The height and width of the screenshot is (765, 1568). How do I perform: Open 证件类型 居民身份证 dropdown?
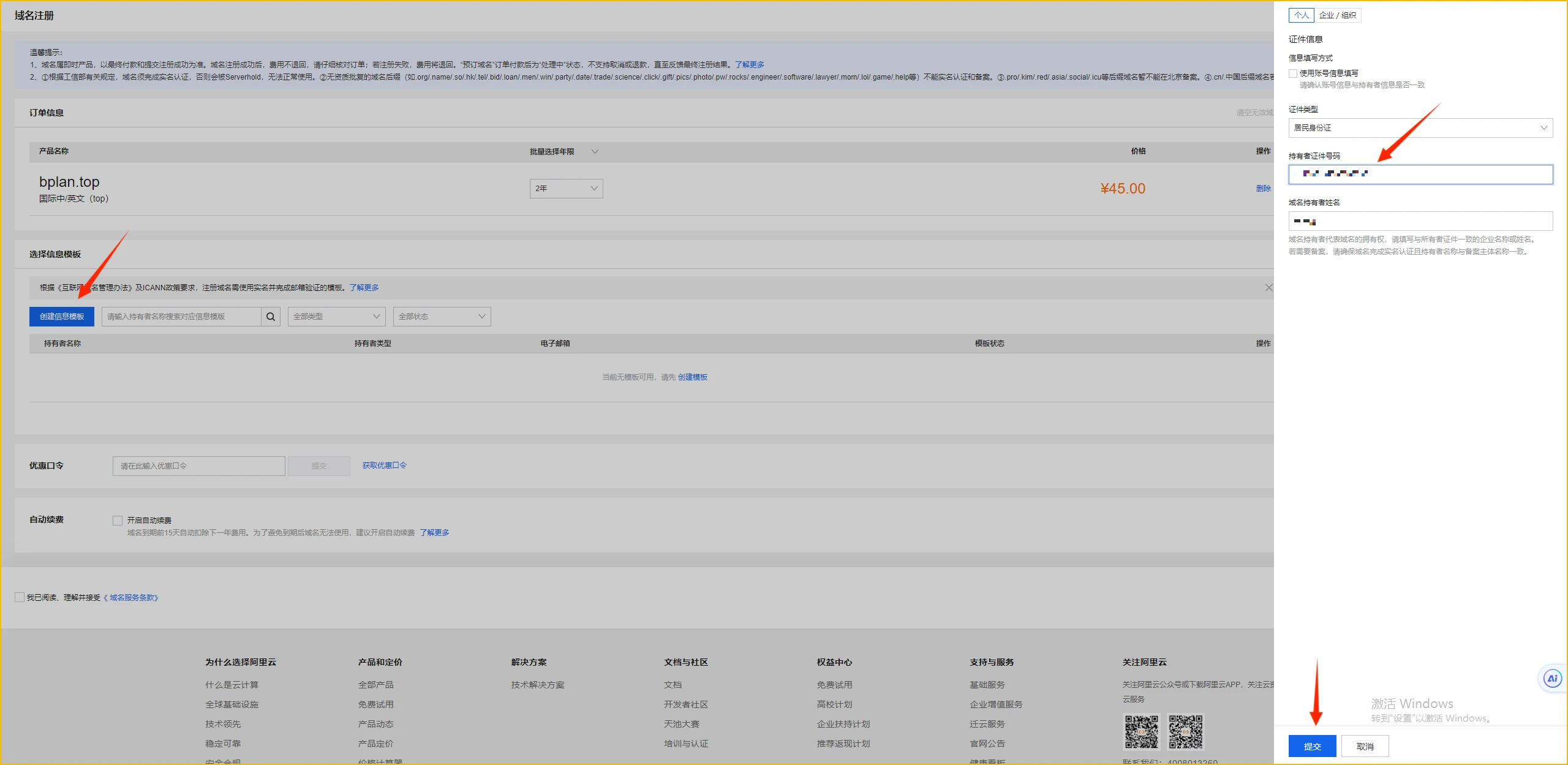[1420, 128]
